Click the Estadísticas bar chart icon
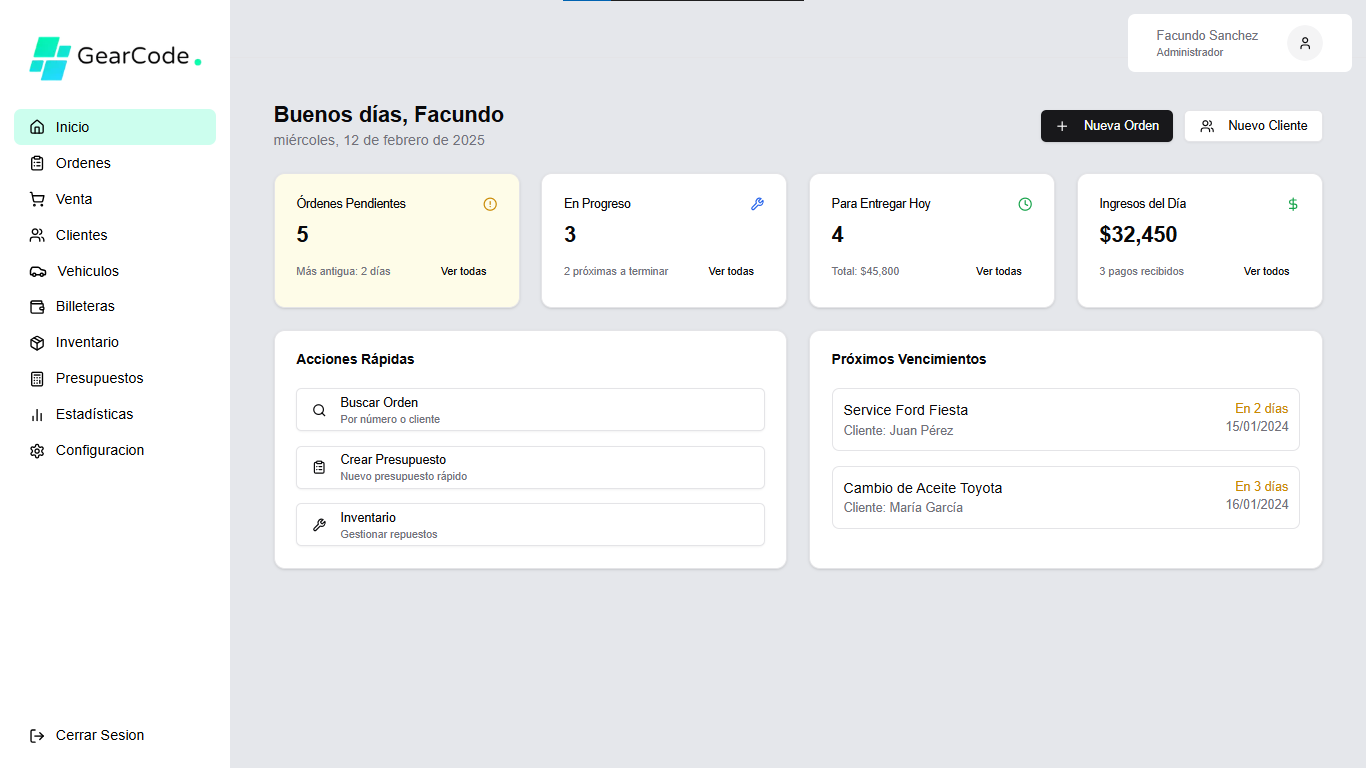Screen dimensions: 1366x768 click(37, 415)
